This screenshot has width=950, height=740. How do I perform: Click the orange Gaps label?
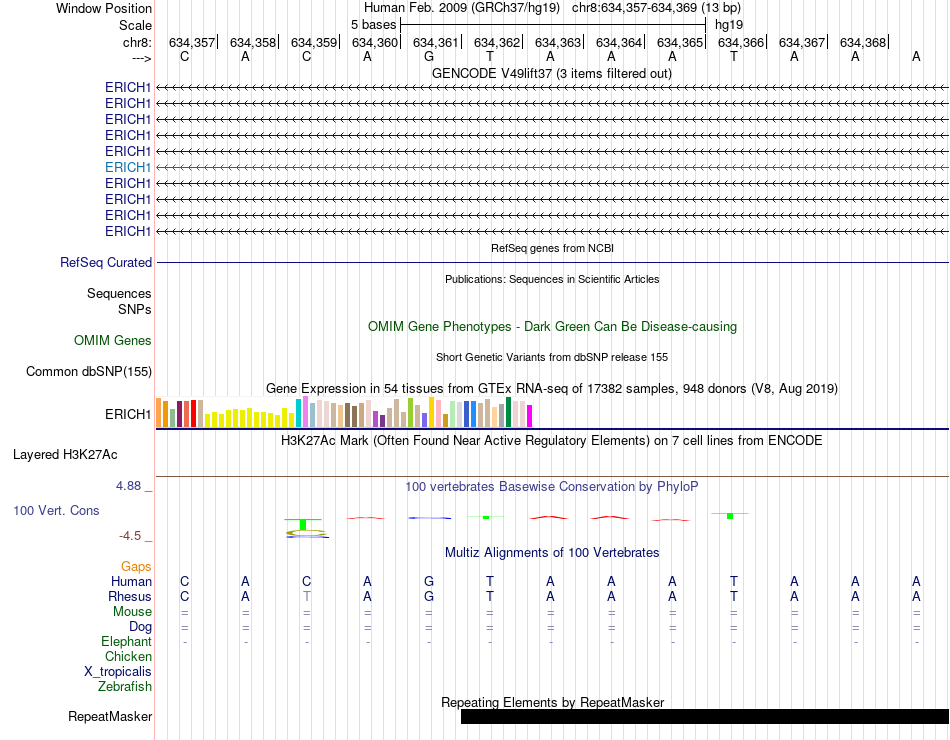pos(136,566)
